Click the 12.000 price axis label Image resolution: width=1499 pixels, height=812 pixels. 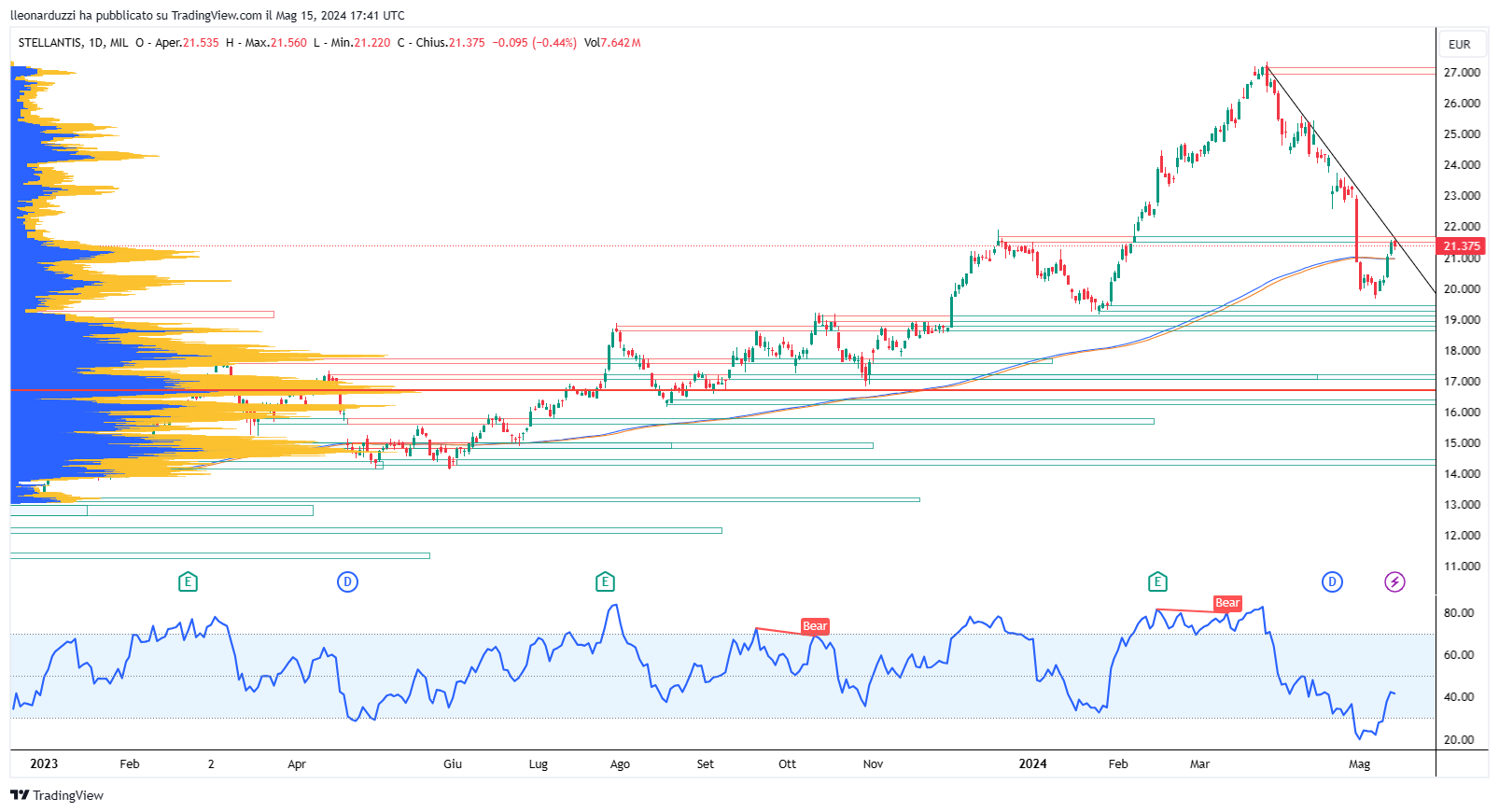[x=1462, y=536]
